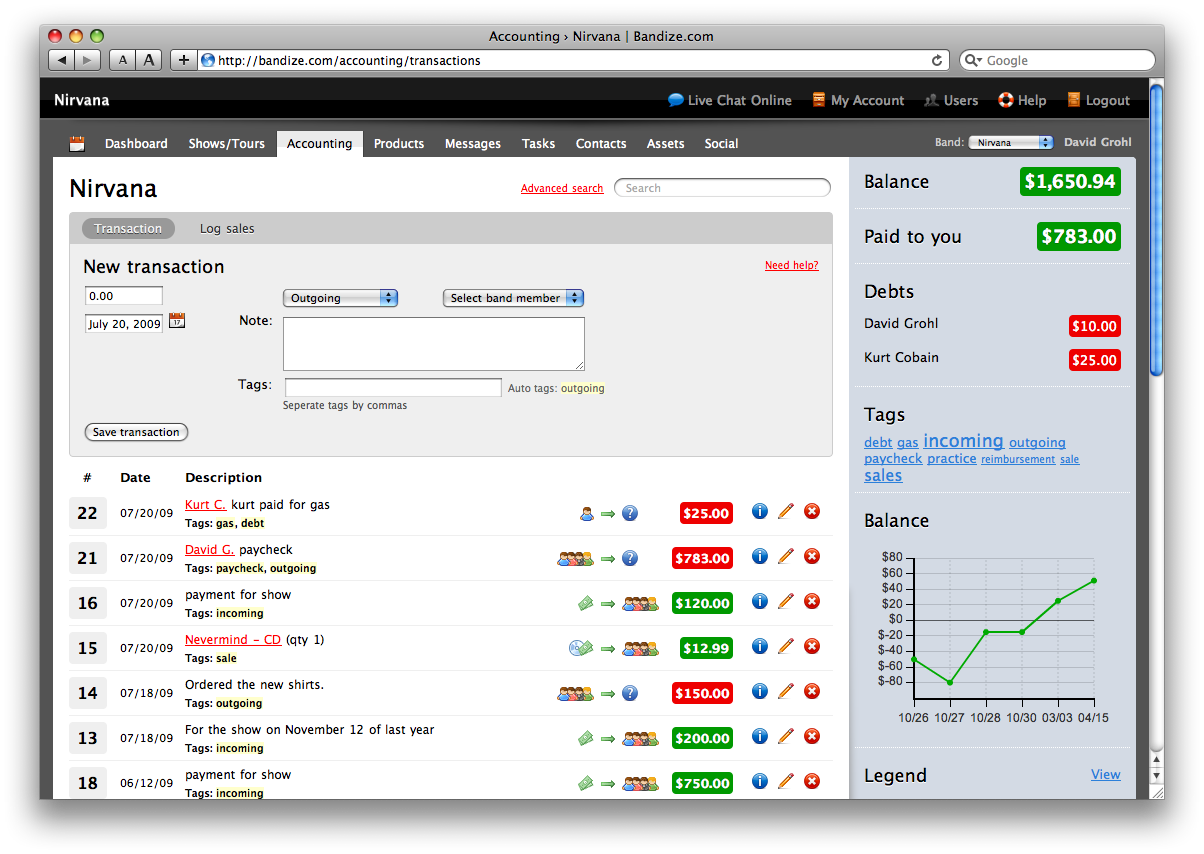Edit transaction 22 with pencil icon
The height and width of the screenshot is (854, 1204).
[786, 512]
